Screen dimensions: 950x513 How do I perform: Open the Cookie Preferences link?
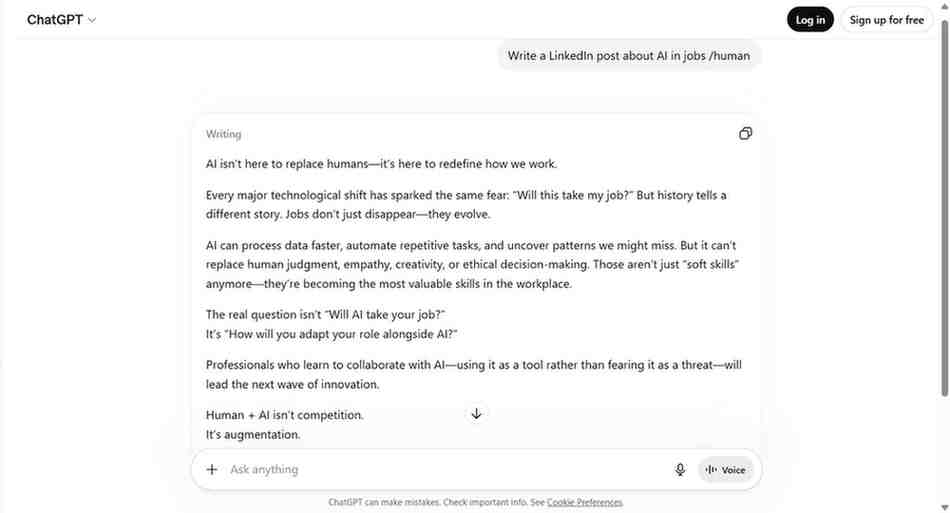point(584,502)
